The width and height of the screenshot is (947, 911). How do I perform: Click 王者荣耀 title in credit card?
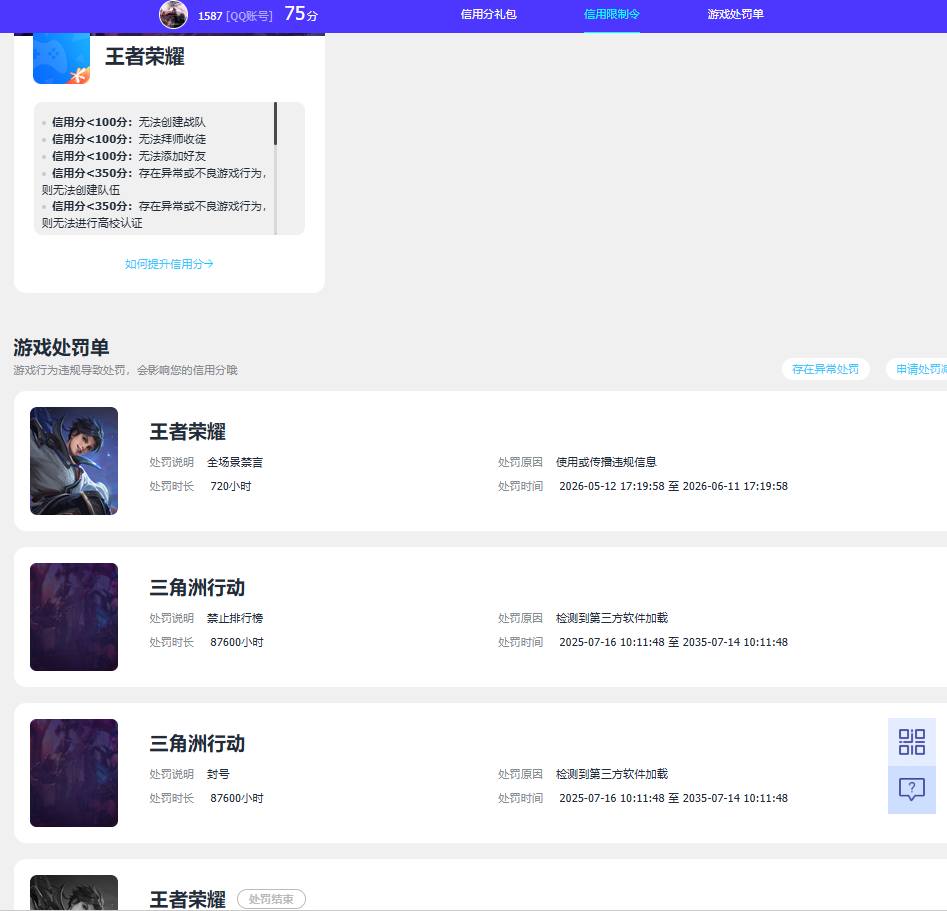tap(145, 57)
